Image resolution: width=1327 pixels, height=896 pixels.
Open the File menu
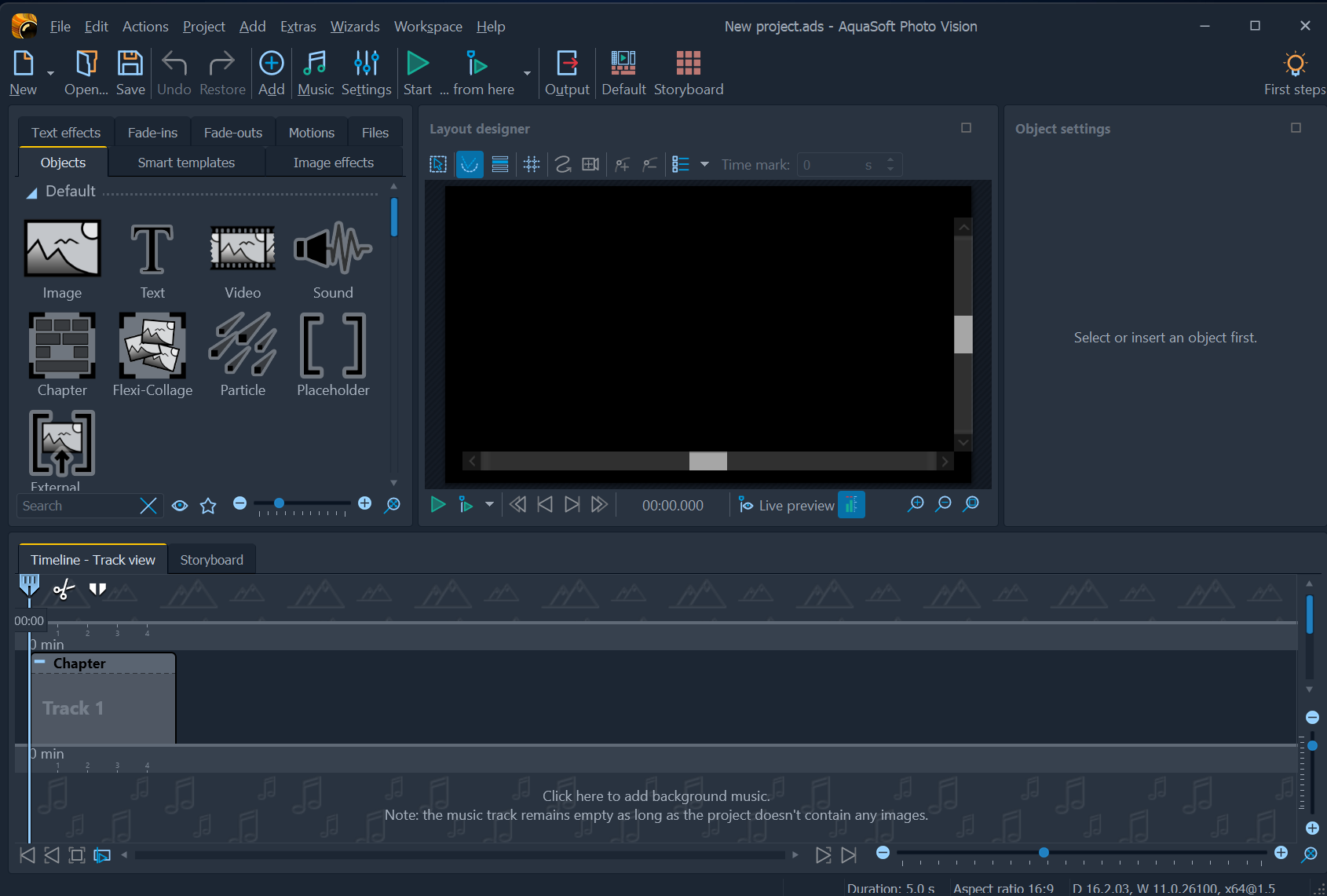pyautogui.click(x=60, y=26)
